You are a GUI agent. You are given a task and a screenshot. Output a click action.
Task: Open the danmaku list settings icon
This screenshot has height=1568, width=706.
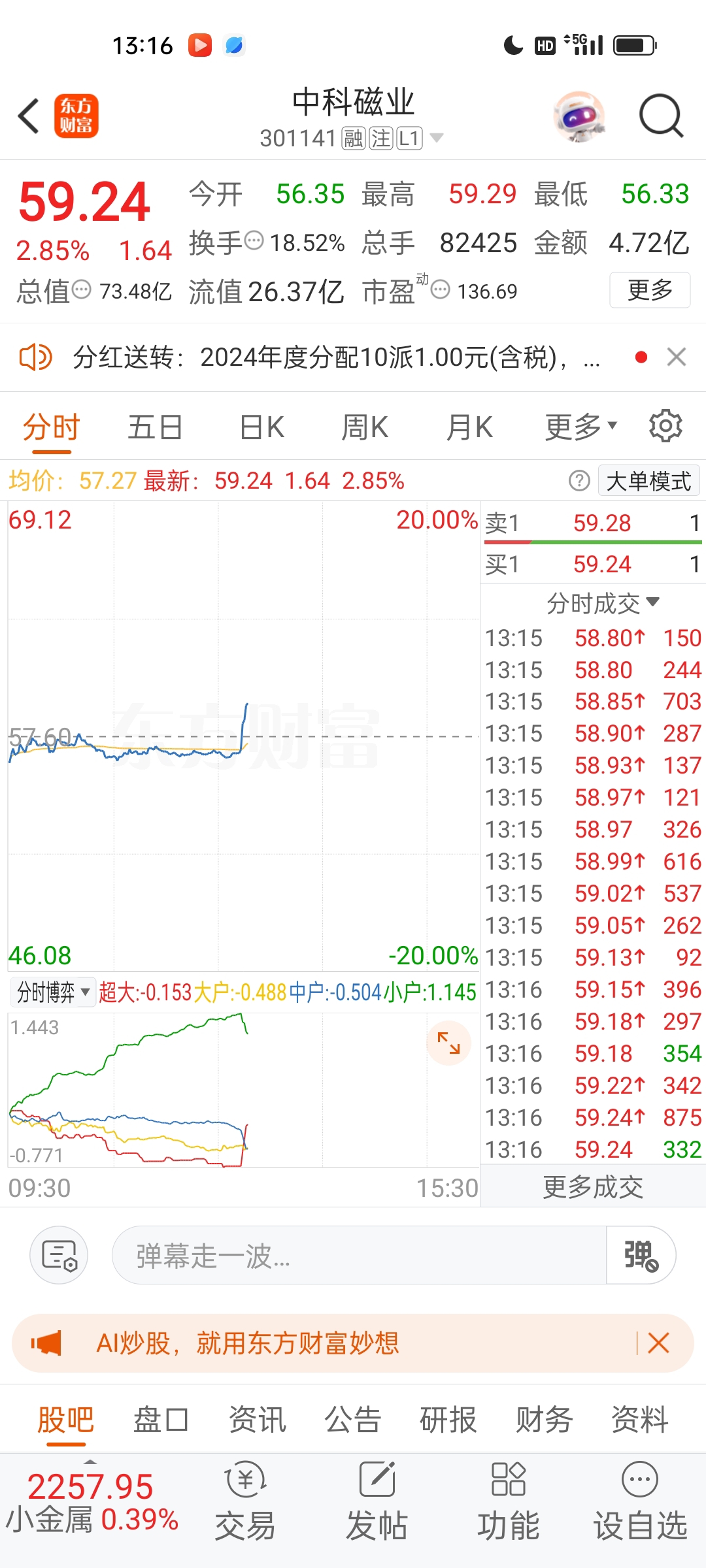click(x=59, y=1255)
